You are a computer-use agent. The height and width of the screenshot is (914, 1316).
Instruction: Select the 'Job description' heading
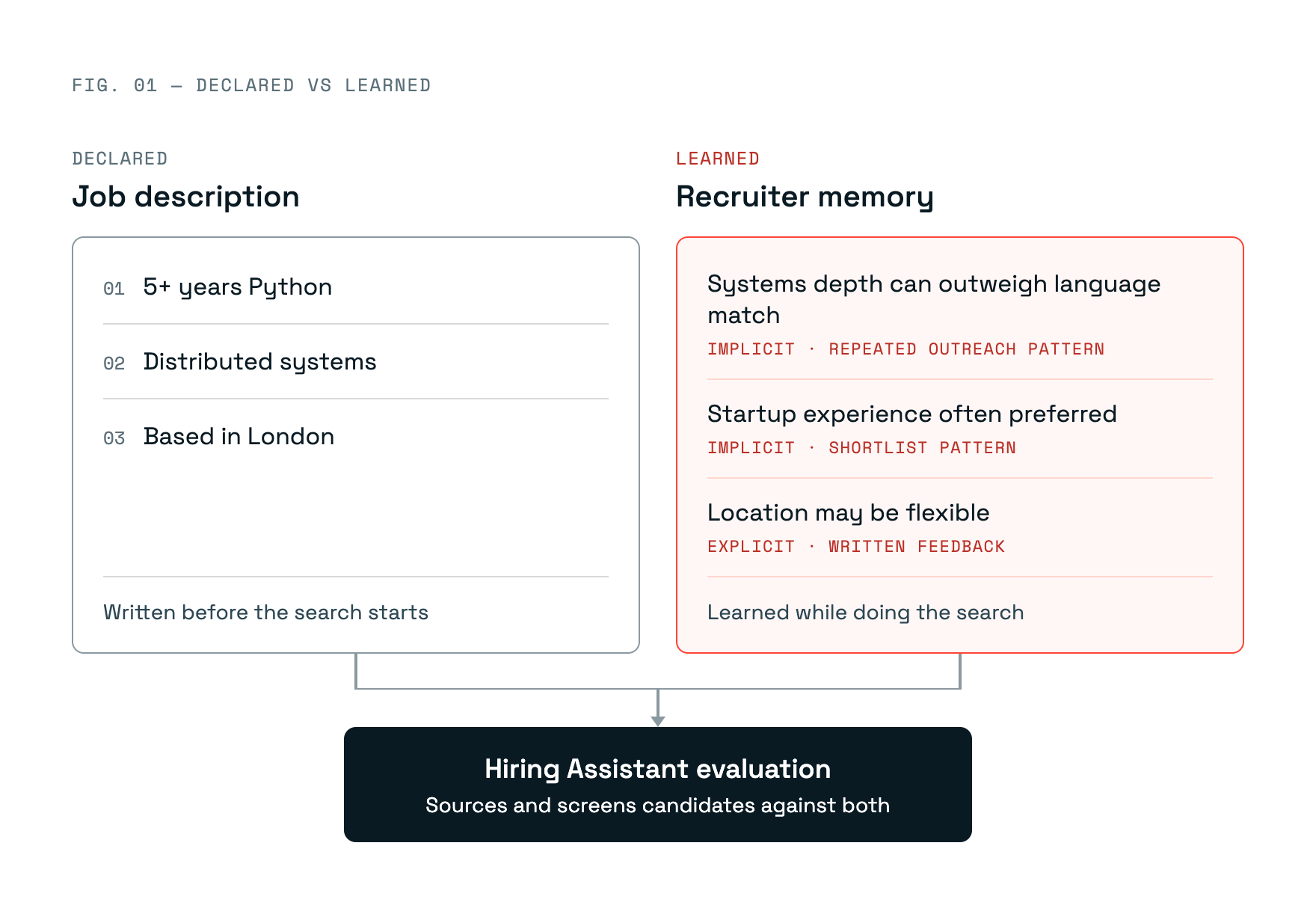[x=185, y=197]
